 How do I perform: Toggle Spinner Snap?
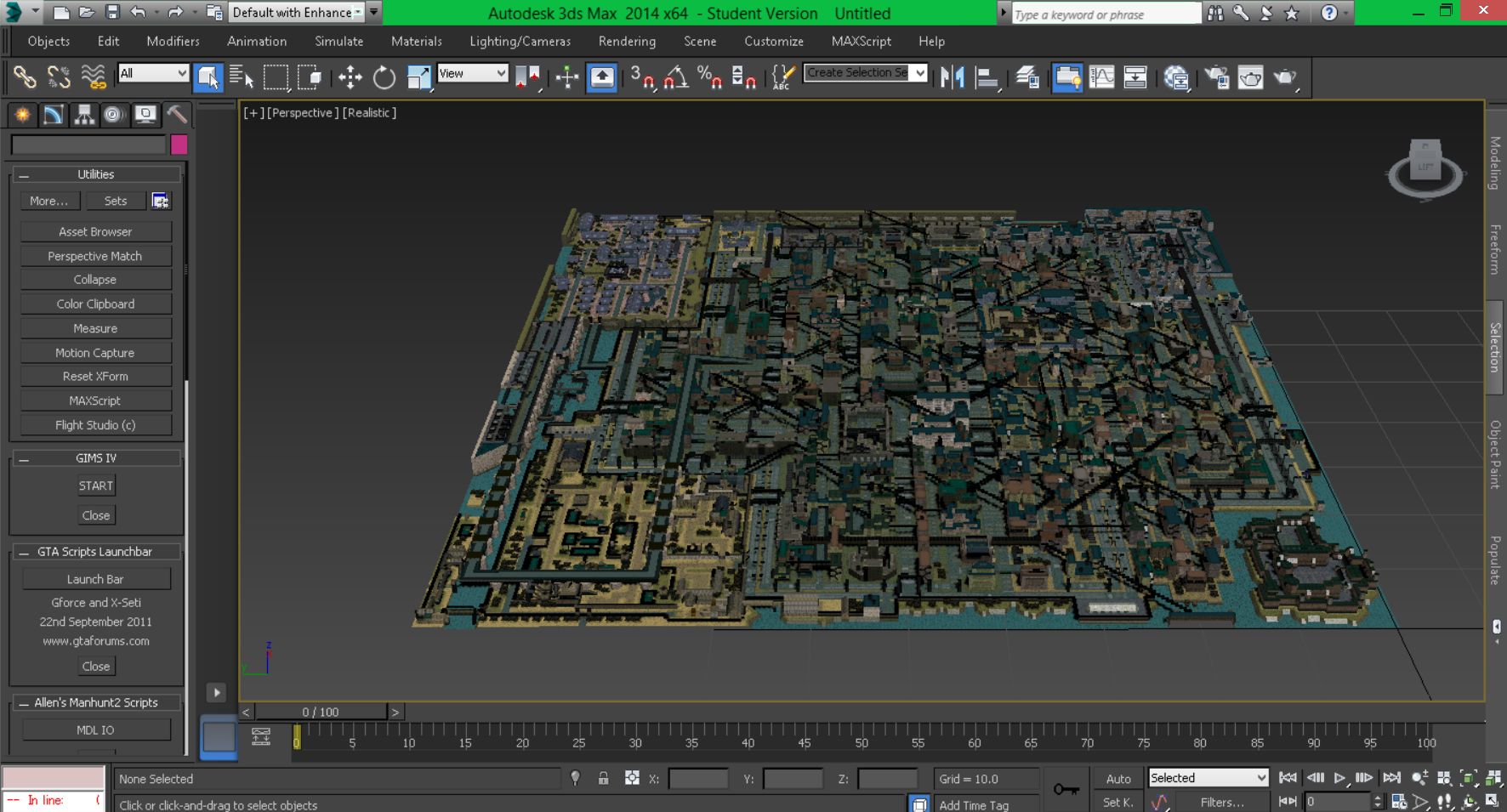743,77
